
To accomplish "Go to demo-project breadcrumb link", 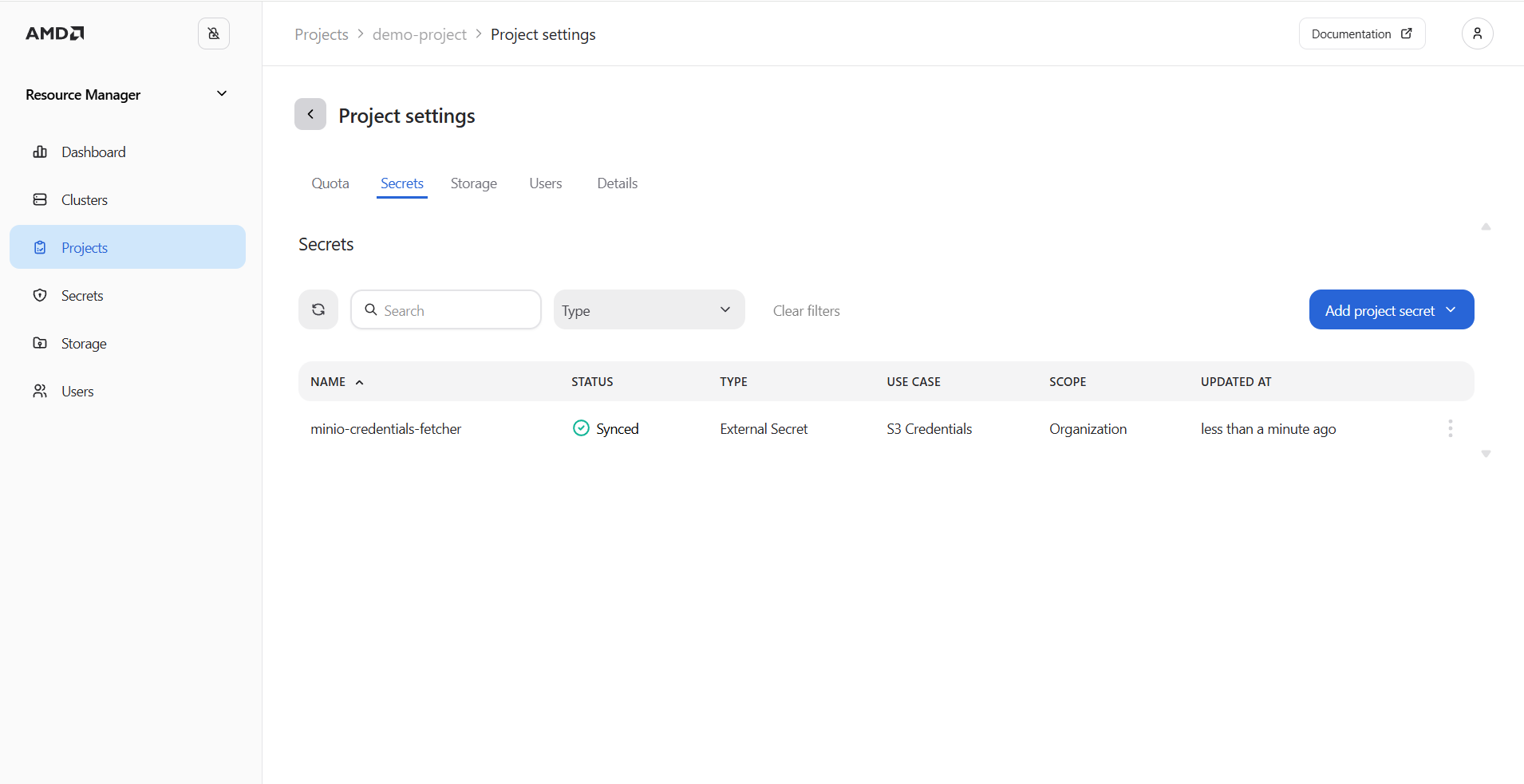I will pyautogui.click(x=420, y=34).
